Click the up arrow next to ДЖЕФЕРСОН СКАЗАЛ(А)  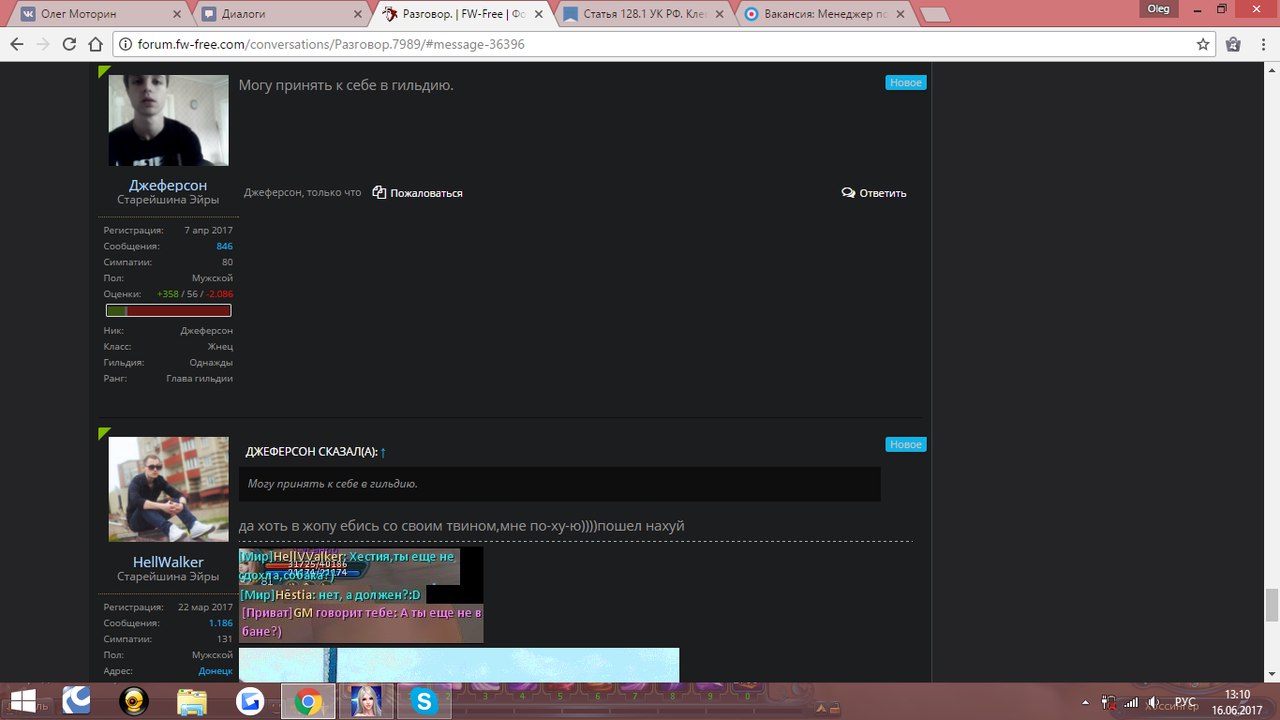click(x=383, y=453)
